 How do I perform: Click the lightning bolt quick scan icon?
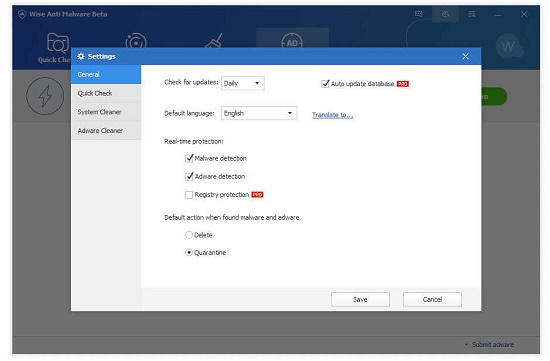point(45,96)
